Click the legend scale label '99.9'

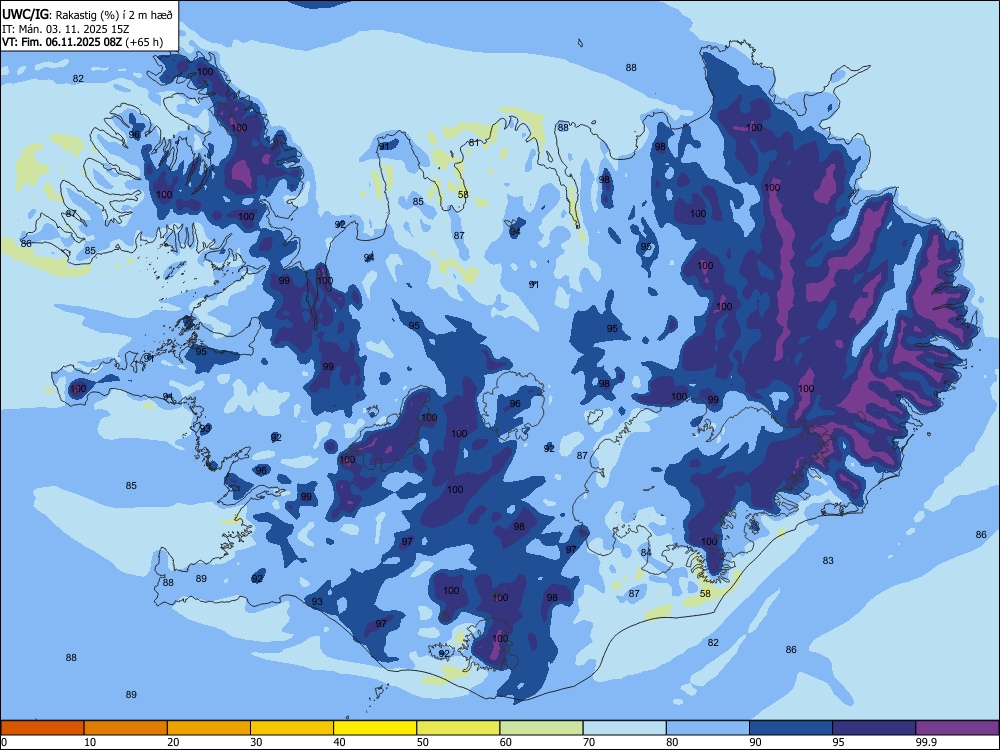coord(926,742)
